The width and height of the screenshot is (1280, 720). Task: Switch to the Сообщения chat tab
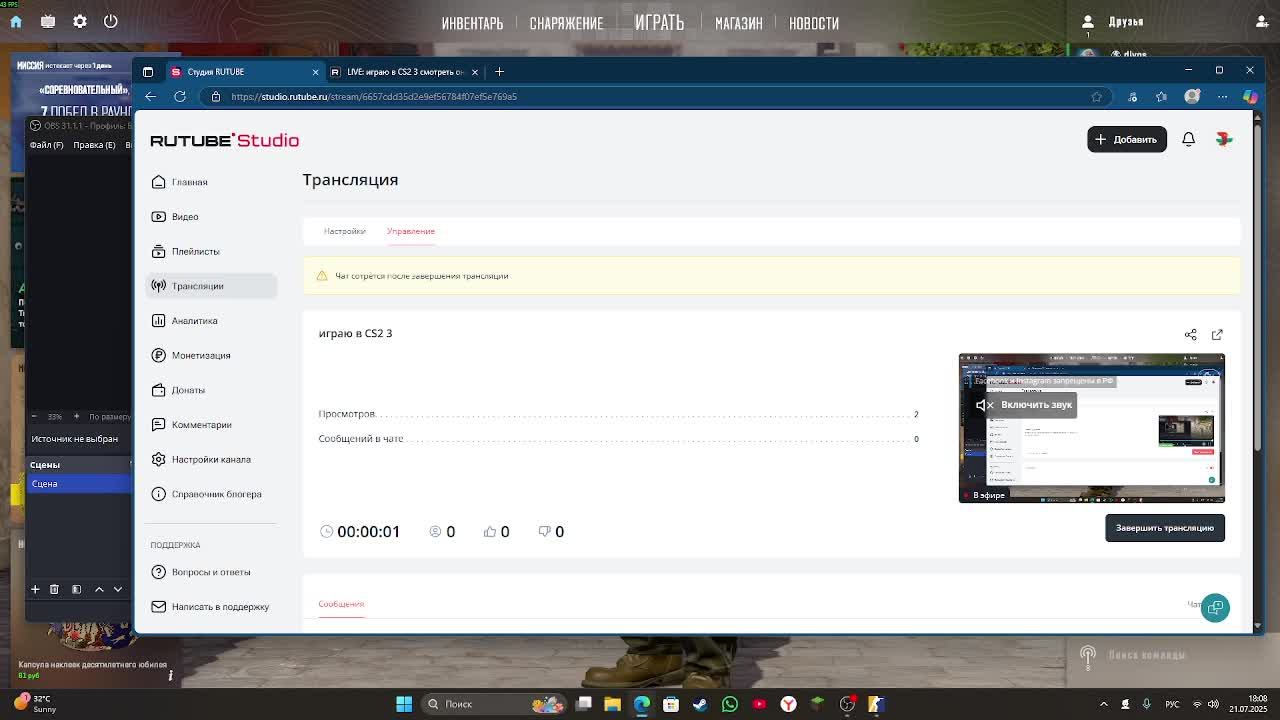click(x=341, y=604)
